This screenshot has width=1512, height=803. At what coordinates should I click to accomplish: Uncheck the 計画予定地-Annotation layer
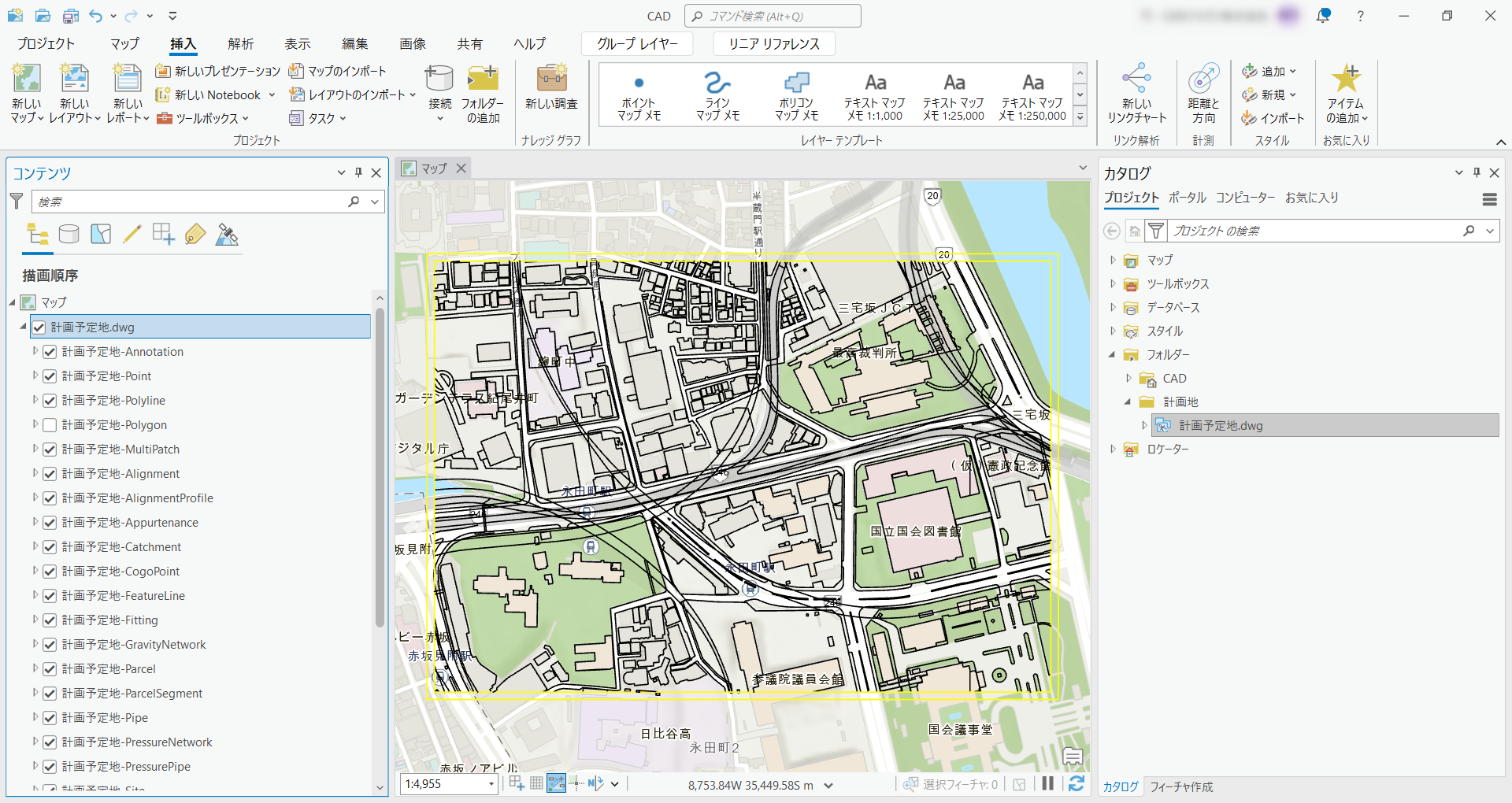click(50, 352)
